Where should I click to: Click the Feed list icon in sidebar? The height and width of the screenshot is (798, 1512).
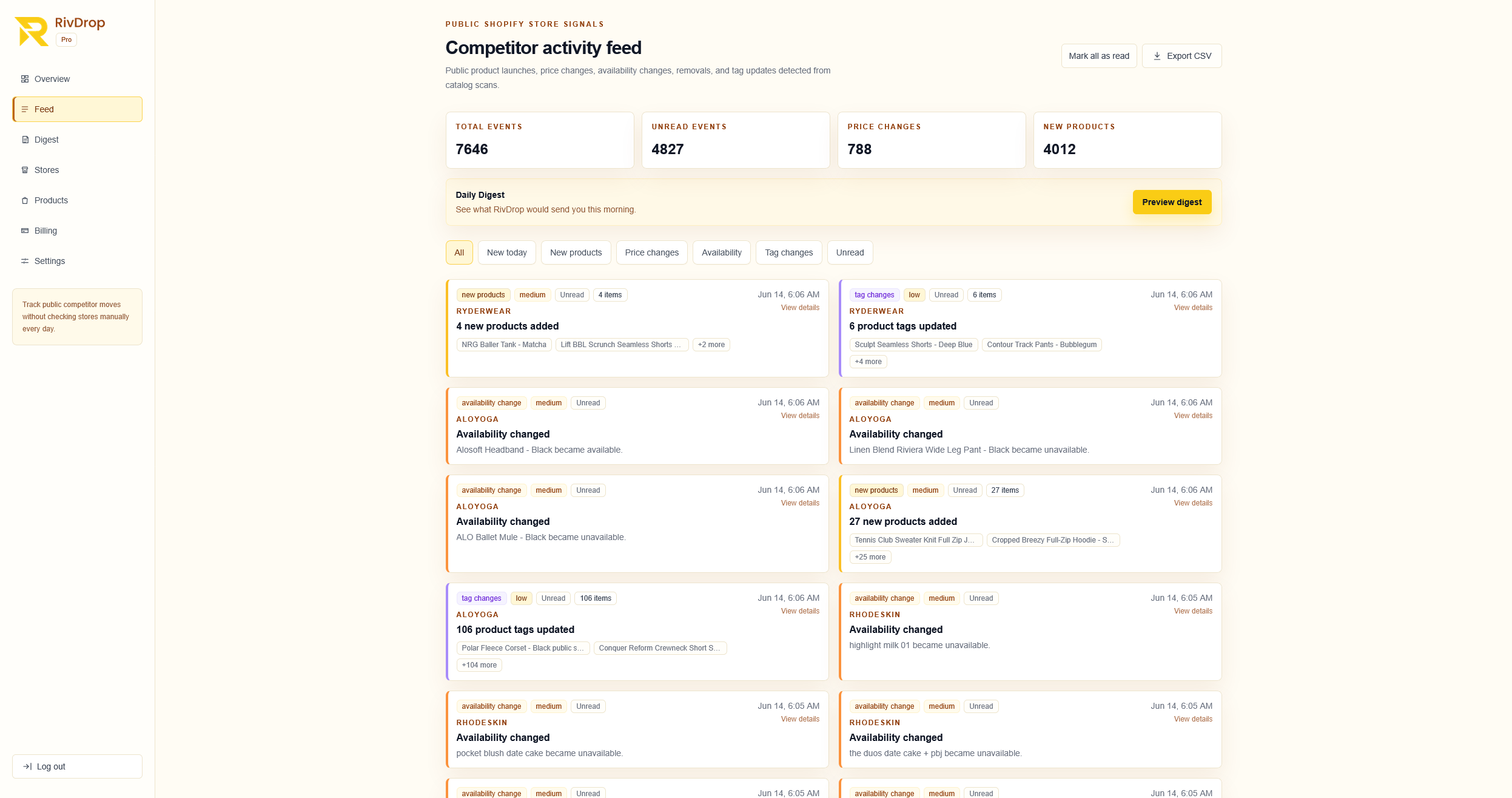pos(25,109)
